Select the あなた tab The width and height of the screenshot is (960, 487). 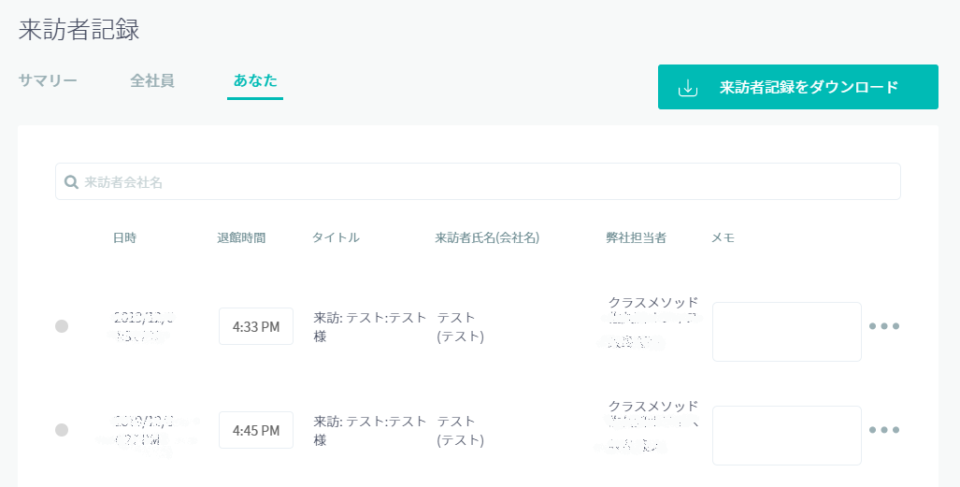[x=255, y=81]
